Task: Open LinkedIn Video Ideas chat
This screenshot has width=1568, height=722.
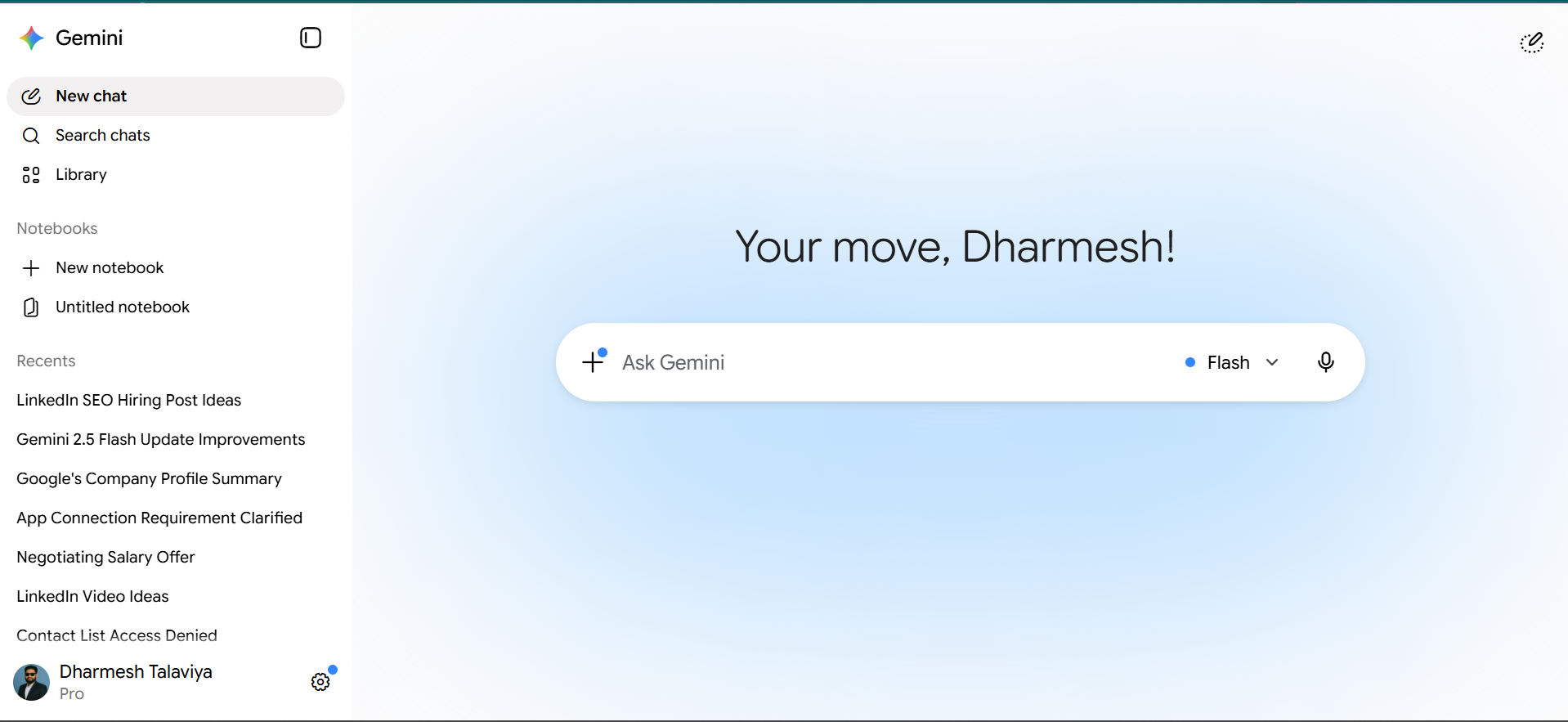Action: point(92,596)
